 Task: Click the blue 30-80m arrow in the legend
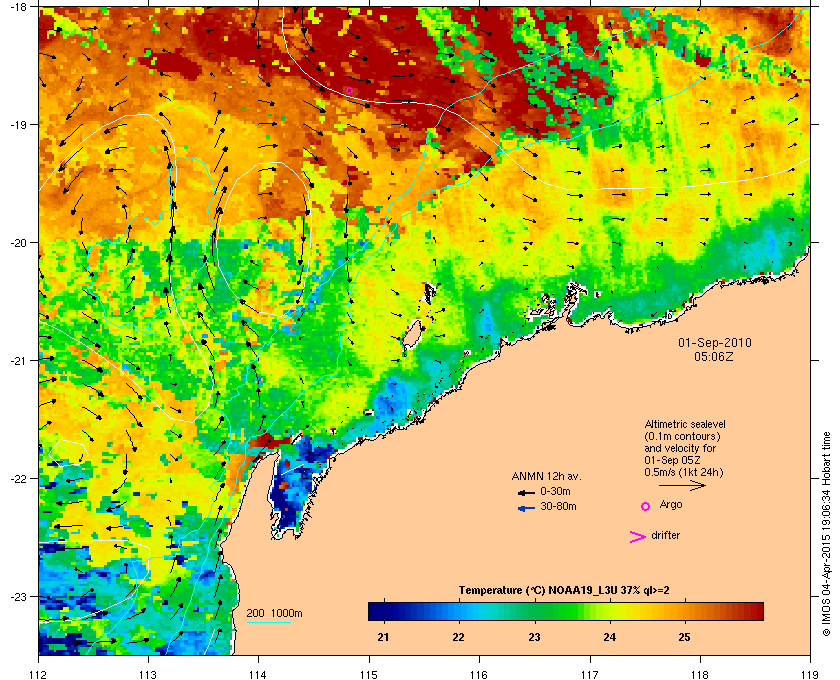pos(527,508)
